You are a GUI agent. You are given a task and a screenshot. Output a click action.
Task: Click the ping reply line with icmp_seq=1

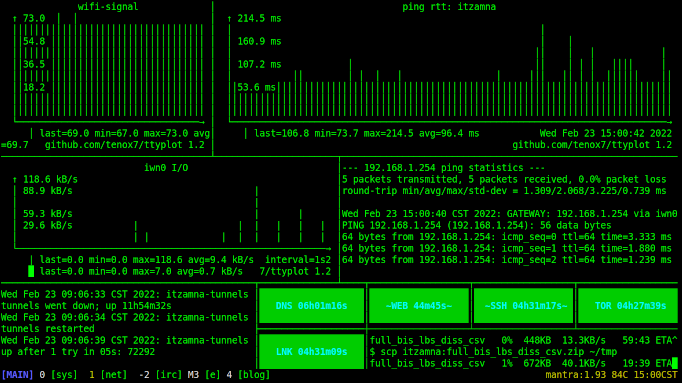(507, 248)
